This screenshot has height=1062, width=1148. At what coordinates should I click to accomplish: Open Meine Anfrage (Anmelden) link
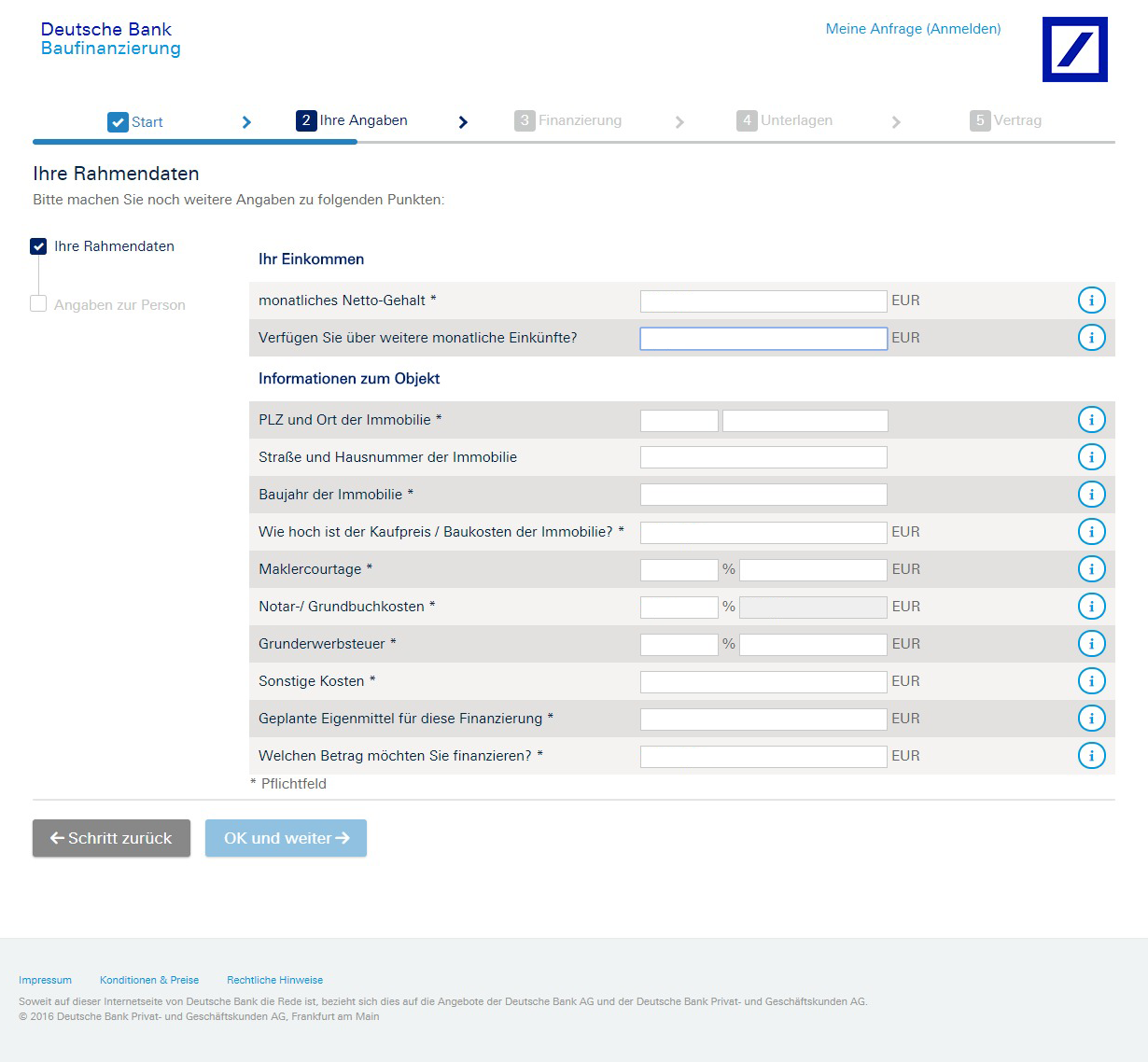[913, 29]
